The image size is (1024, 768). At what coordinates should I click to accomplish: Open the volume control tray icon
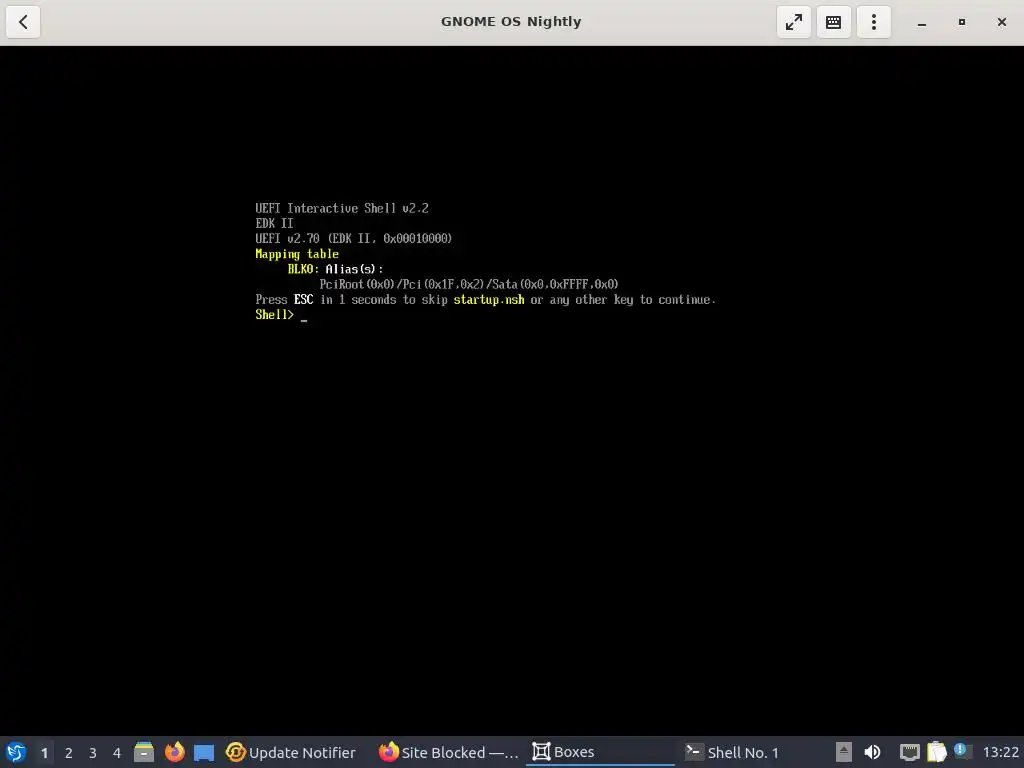pyautogui.click(x=872, y=752)
